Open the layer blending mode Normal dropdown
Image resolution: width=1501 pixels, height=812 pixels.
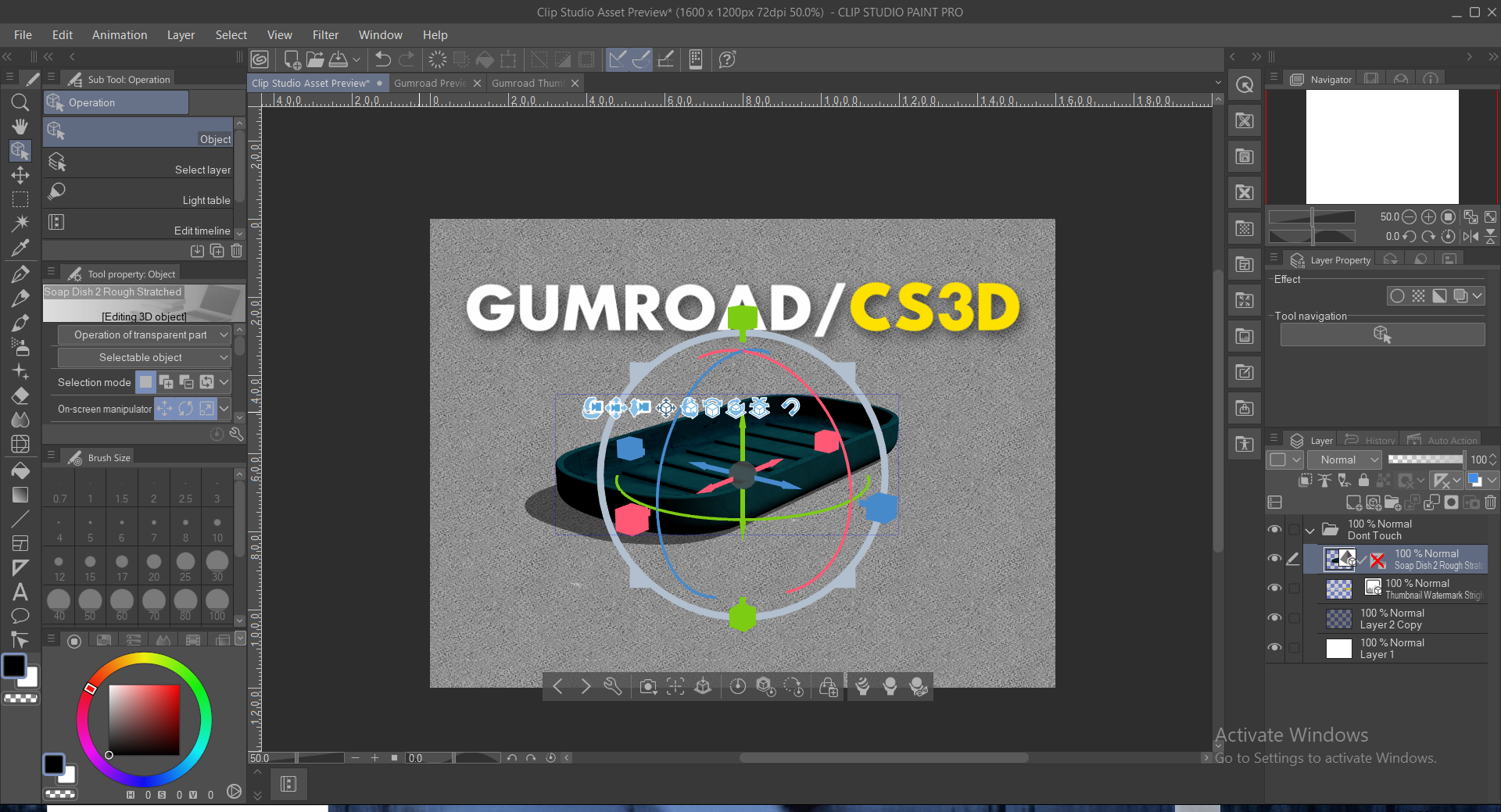[1345, 460]
